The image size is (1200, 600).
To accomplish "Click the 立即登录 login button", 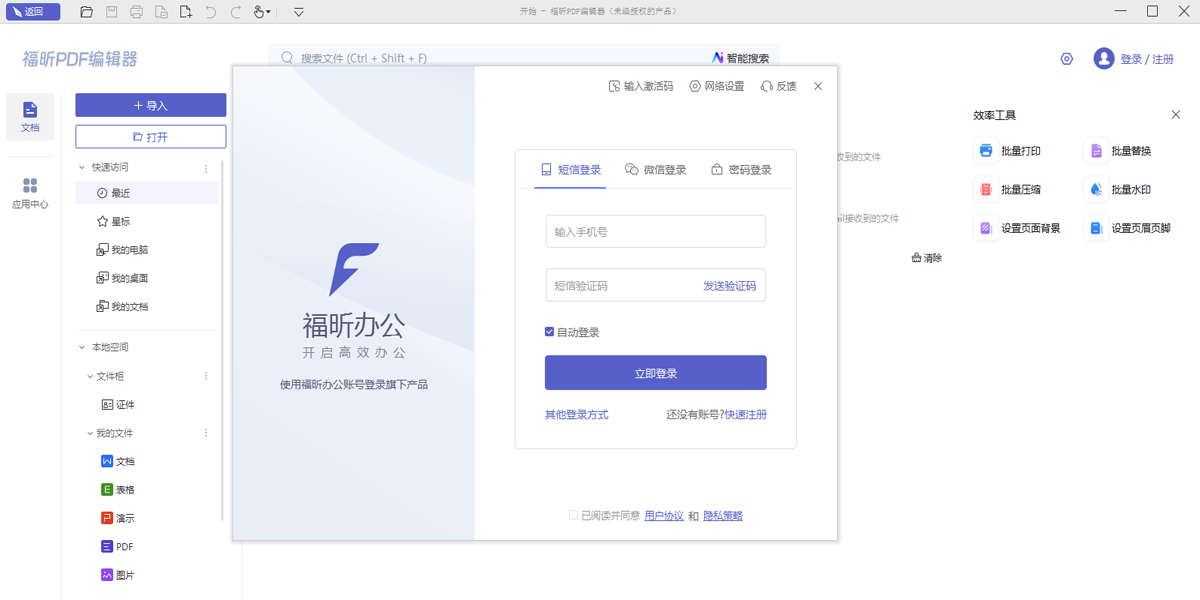I will [655, 372].
